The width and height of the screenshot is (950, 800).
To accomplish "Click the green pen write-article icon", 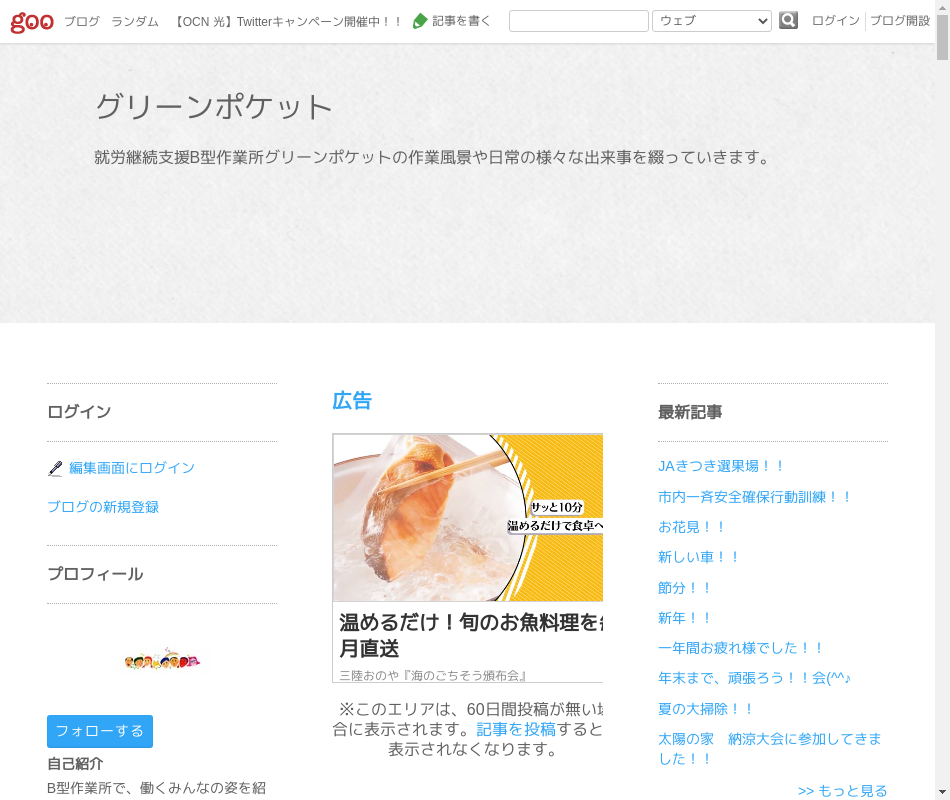I will tap(420, 21).
